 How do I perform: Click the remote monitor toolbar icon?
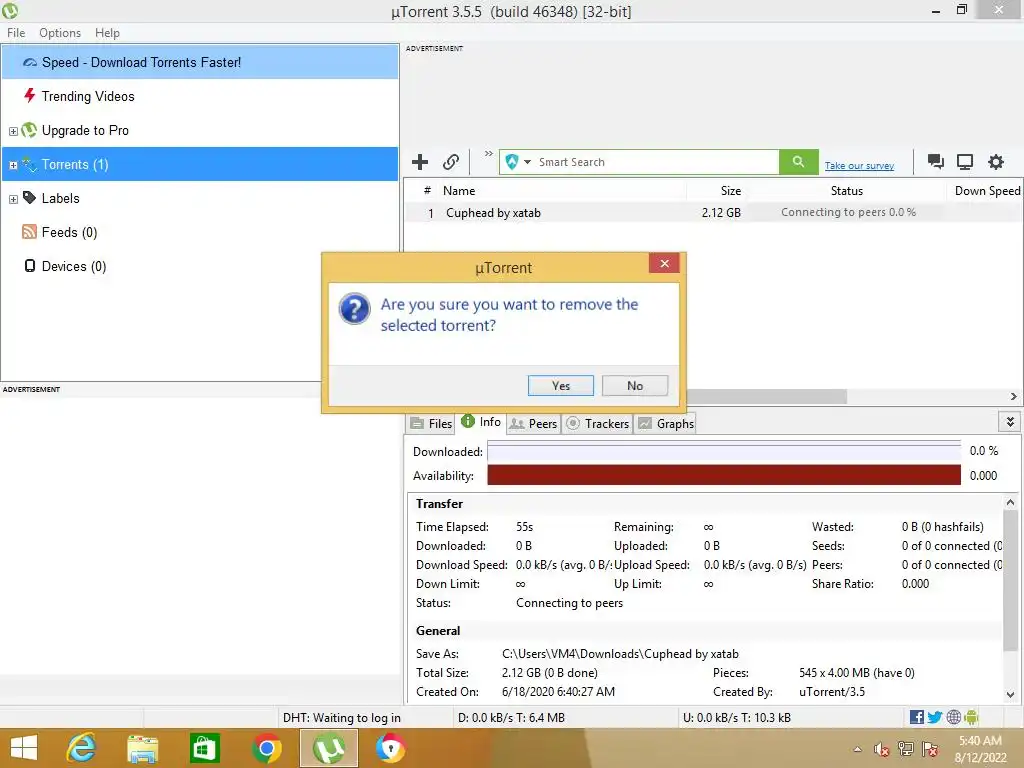(x=965, y=161)
